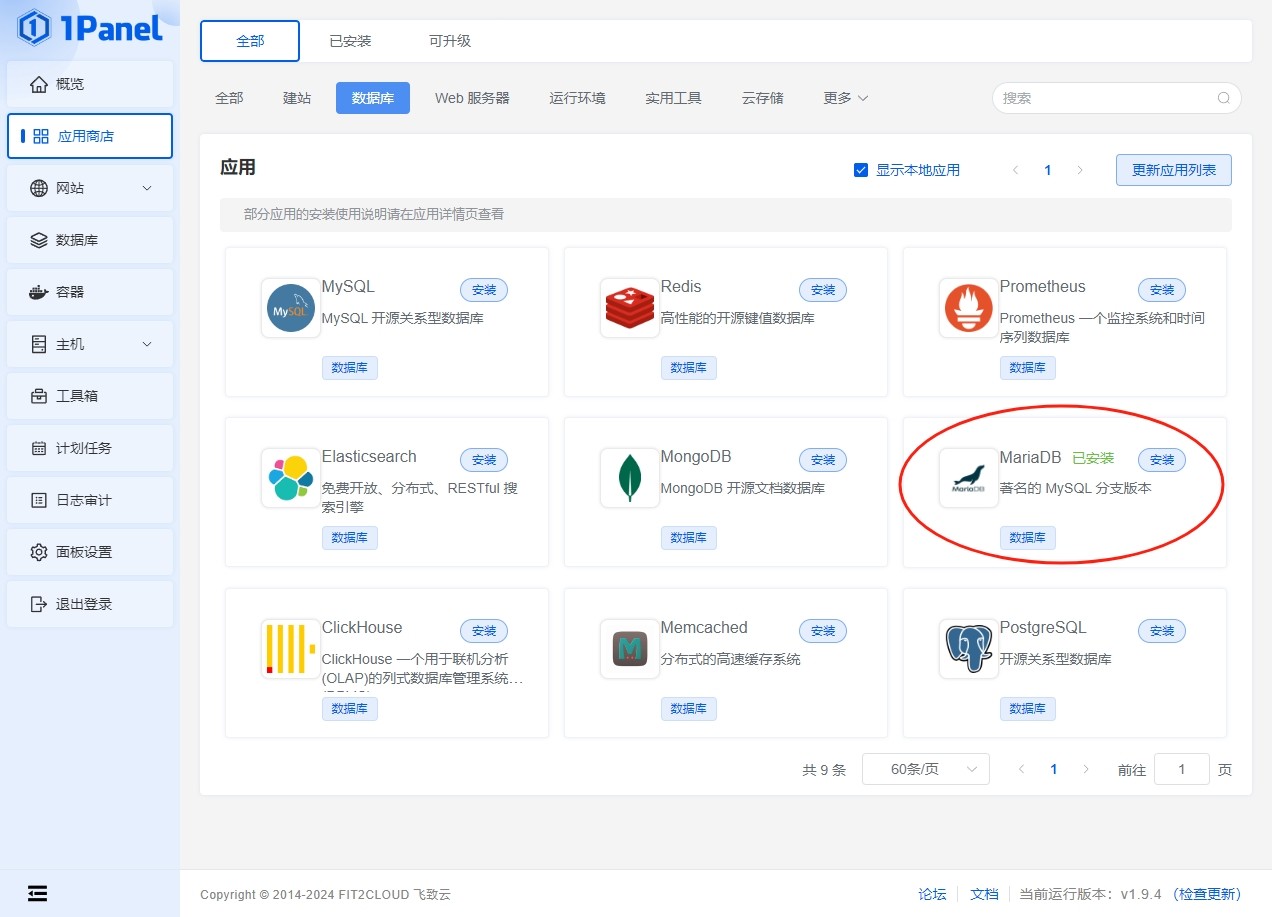Open 工具箱 toolbox in sidebar
The image size is (1272, 917).
(90, 396)
